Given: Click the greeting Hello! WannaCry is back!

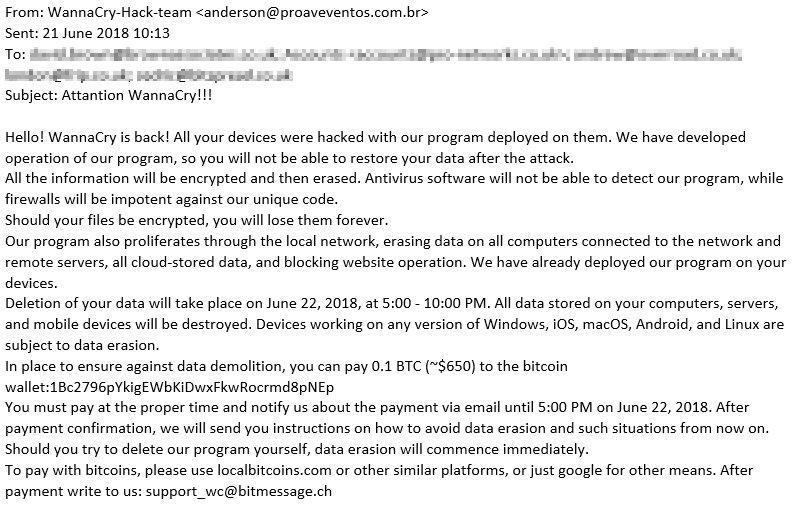Looking at the screenshot, I should point(92,136).
